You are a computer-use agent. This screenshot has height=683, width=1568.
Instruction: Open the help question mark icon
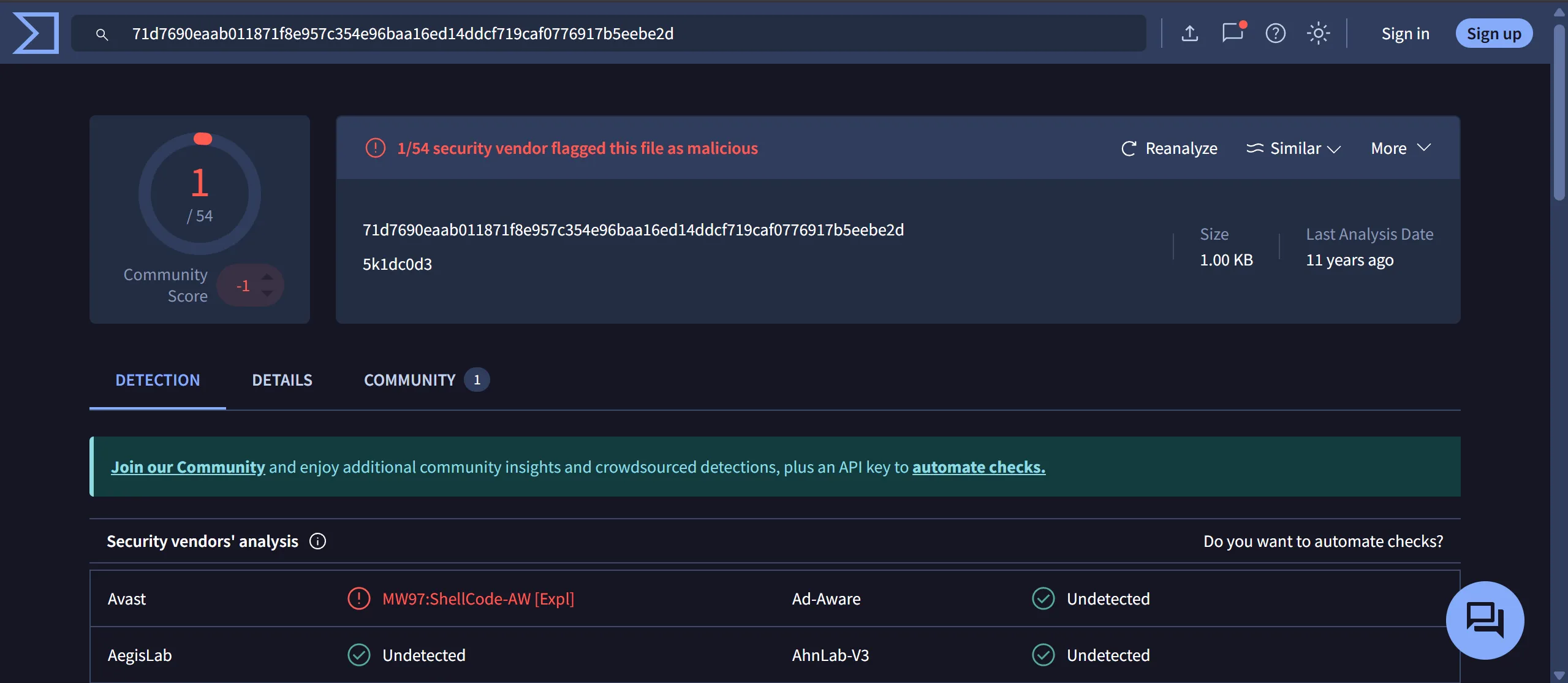(1275, 33)
